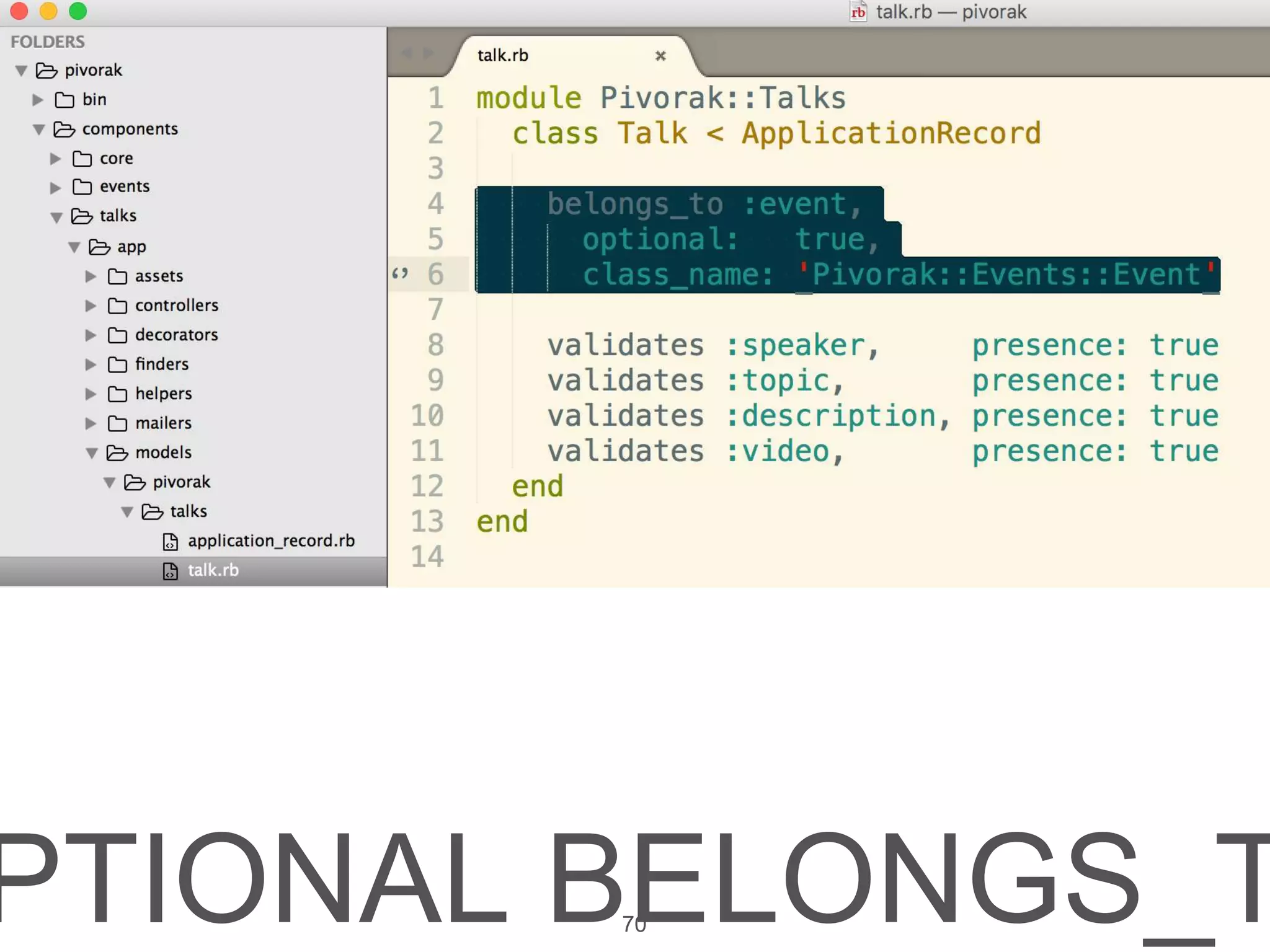Select the talks folder under models/pivorak

coord(189,511)
